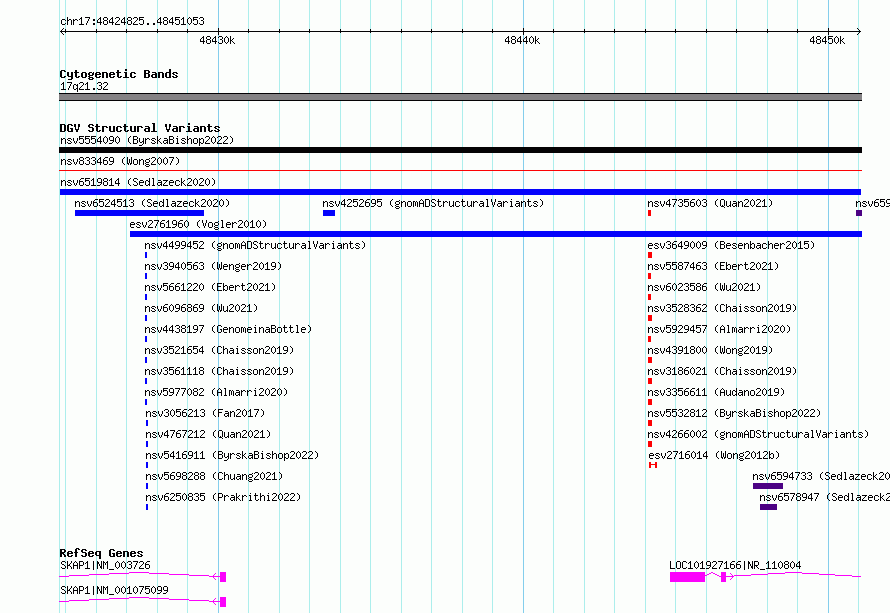890x613 pixels.
Task: Click the Cytogenetic Bands track title
Action: [x=119, y=74]
